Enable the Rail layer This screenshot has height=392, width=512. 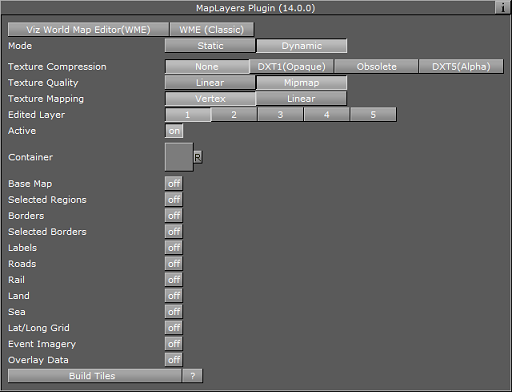[x=174, y=280]
